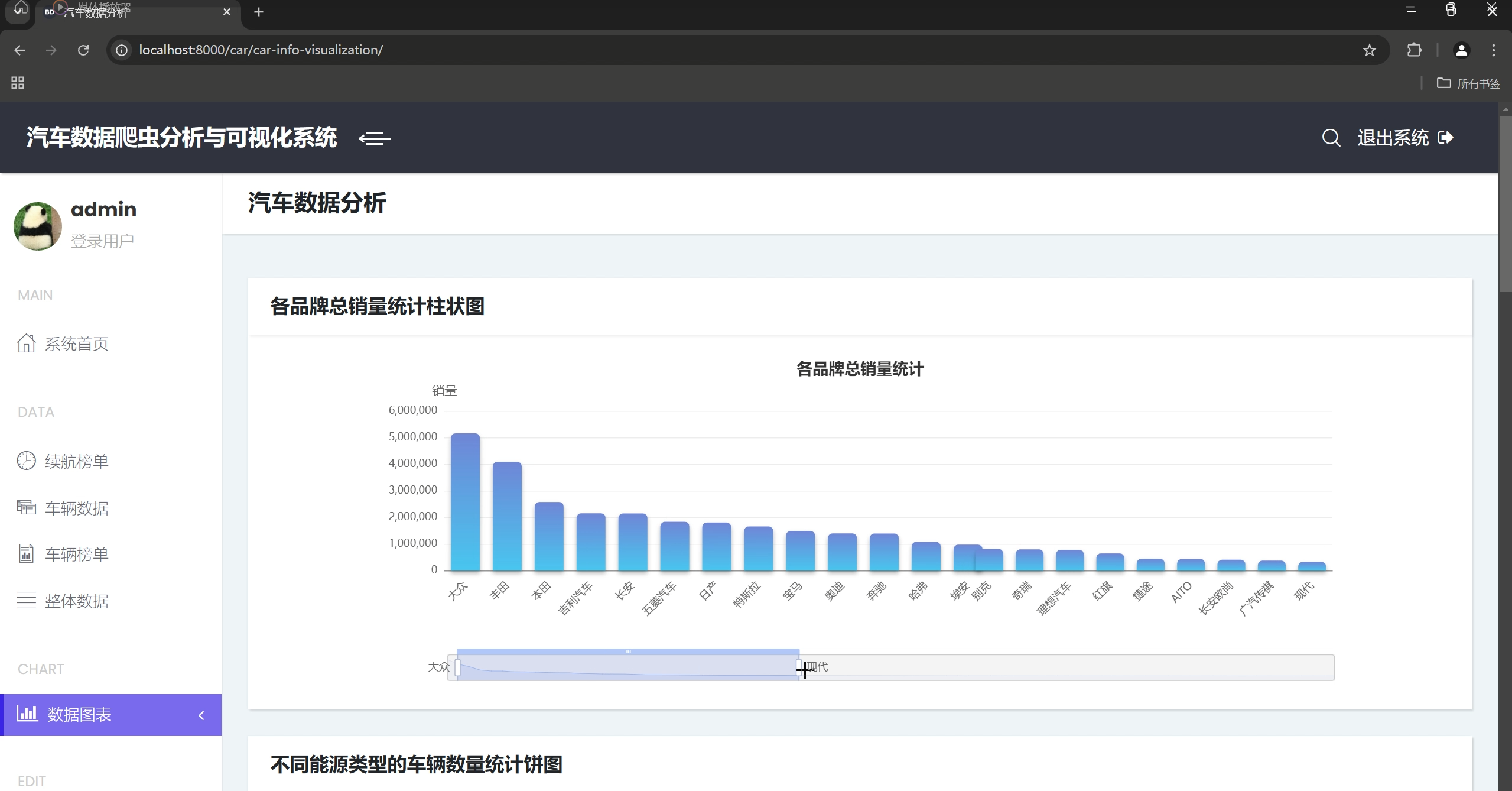Click the chart file icon next to 车辆榜单
Screen dimensions: 1512x791
[26, 553]
